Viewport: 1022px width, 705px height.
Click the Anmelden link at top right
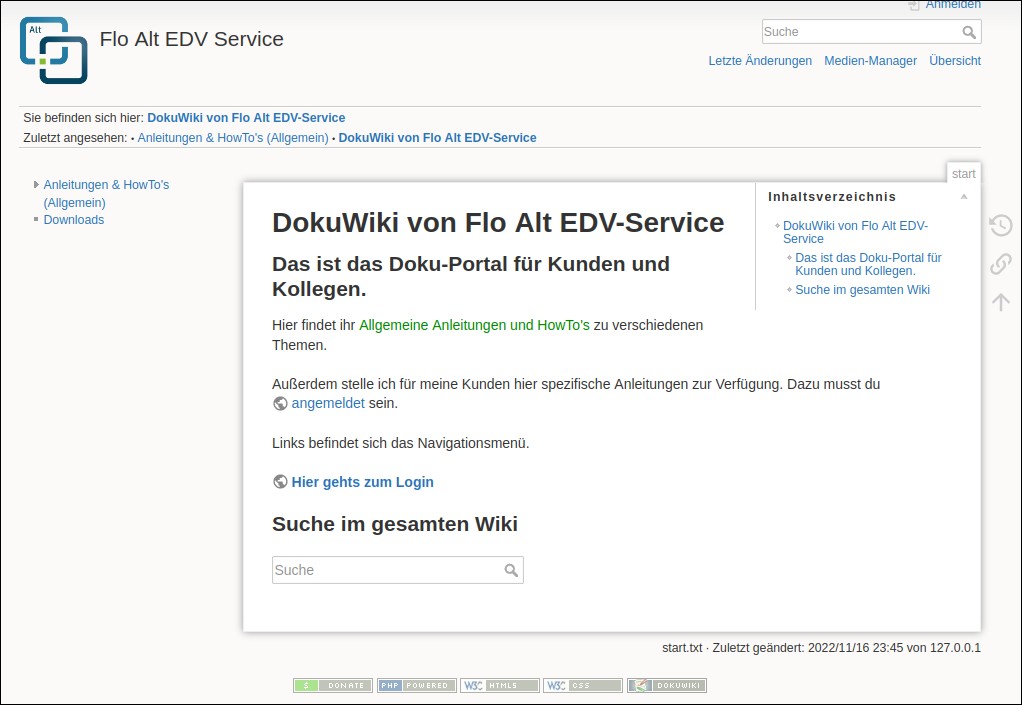coord(953,5)
